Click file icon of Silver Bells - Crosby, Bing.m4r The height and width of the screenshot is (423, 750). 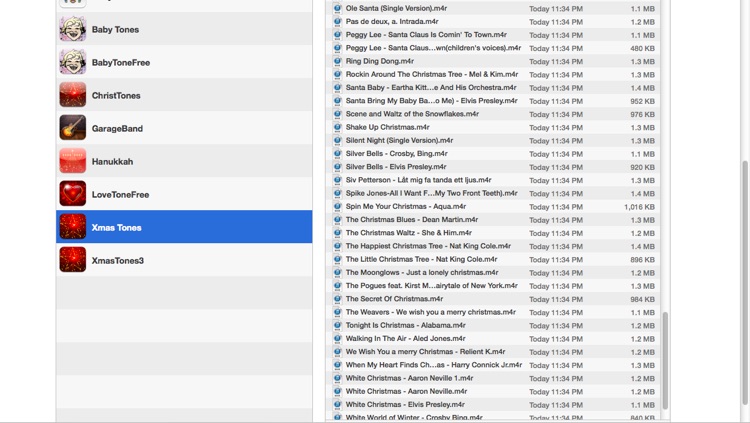click(337, 154)
